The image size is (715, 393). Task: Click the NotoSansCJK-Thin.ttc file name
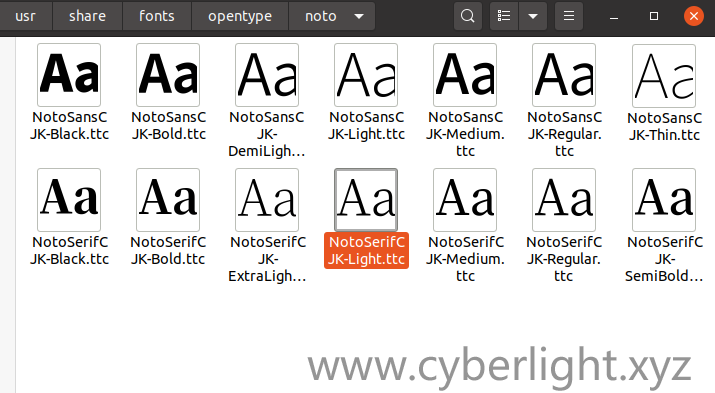664,127
